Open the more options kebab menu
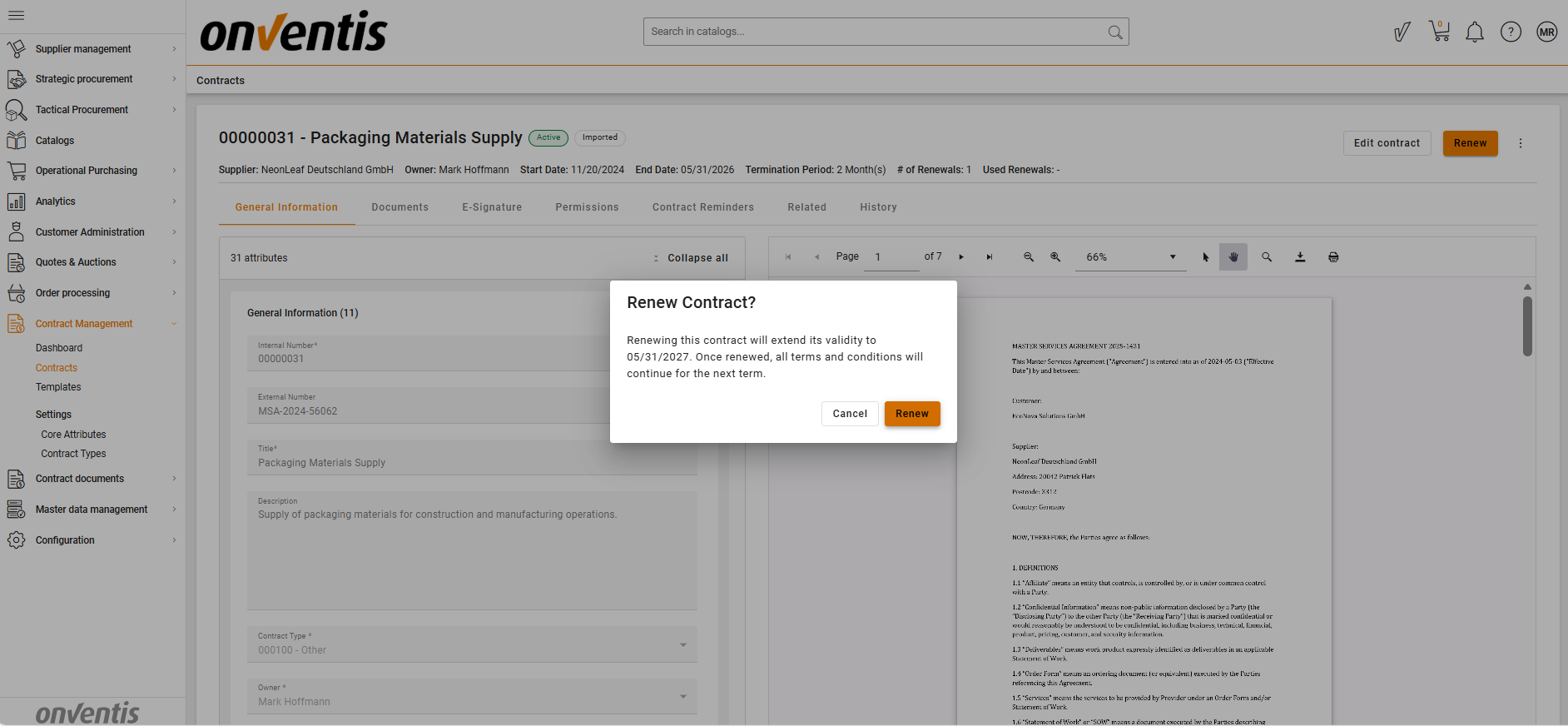 [x=1520, y=143]
